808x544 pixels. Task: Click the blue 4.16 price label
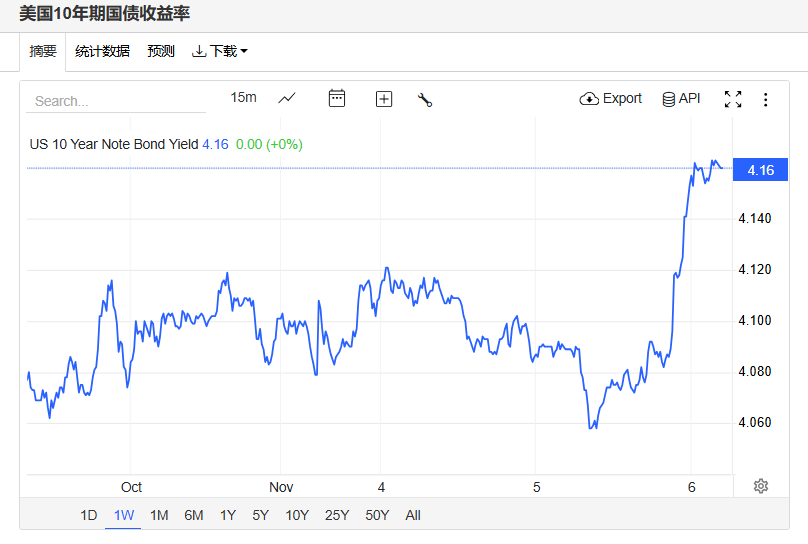coord(761,169)
